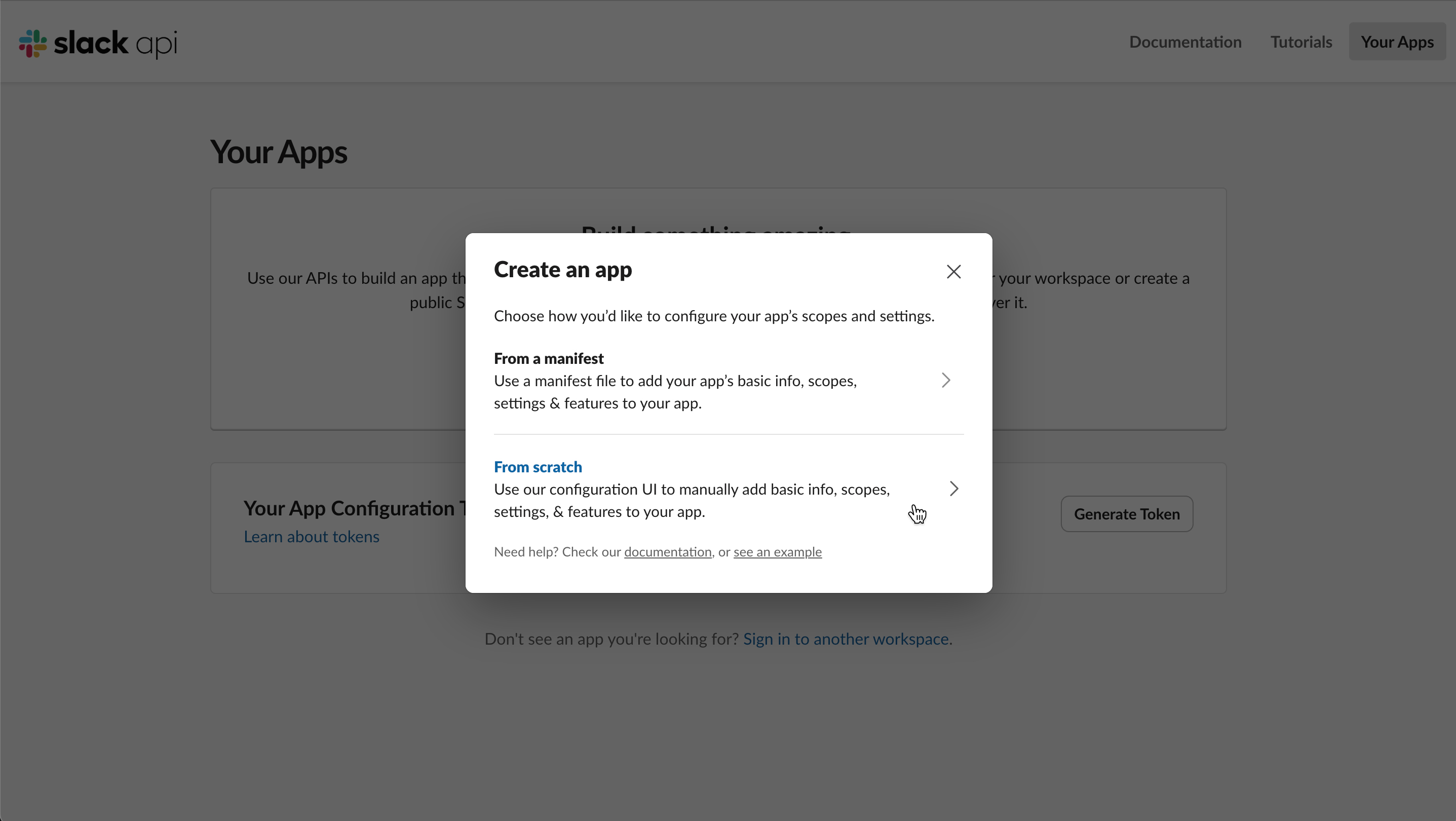1456x821 pixels.
Task: Select the Your Apps nav tab
Action: [x=1397, y=42]
